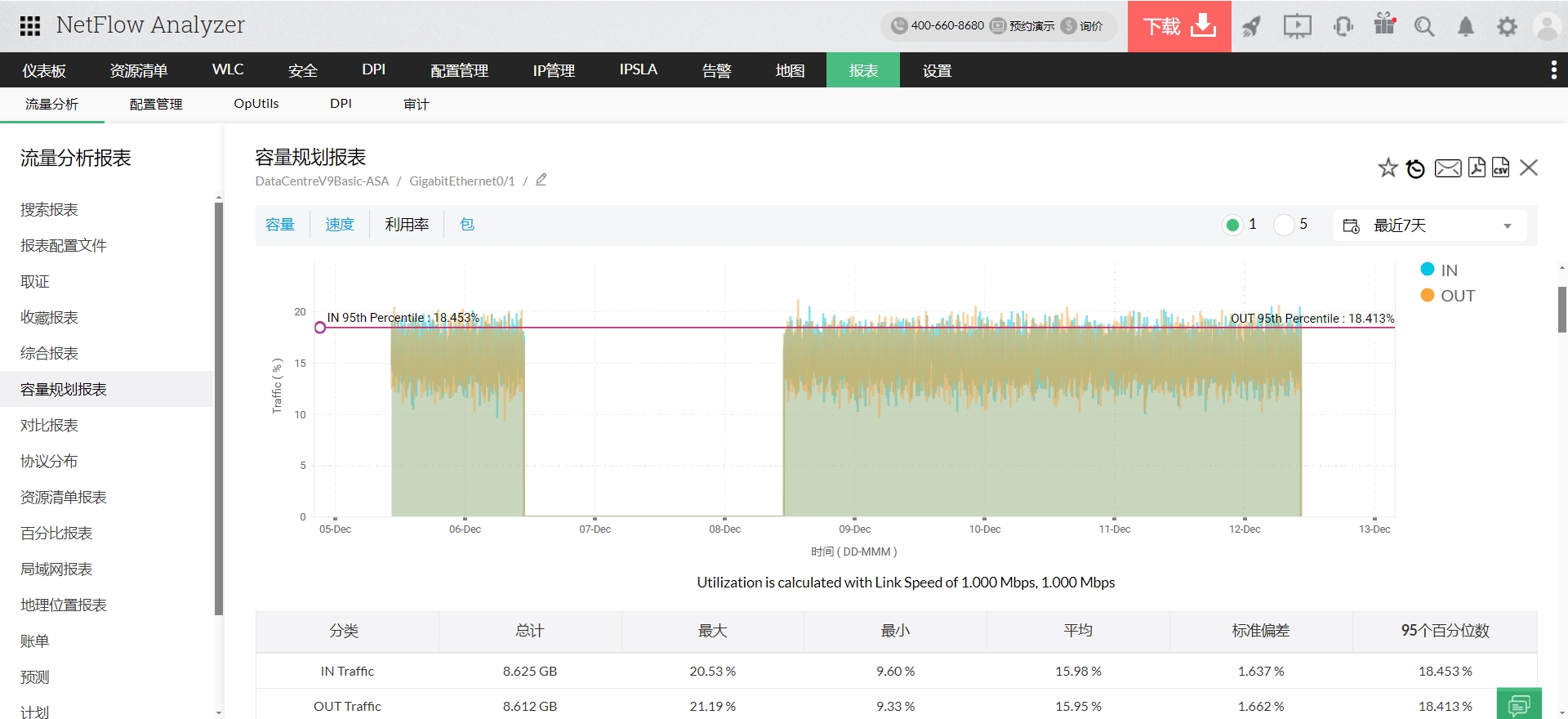Click the rocket quick-start icon
Screen dimensions: 1568x719
pos(1251,27)
